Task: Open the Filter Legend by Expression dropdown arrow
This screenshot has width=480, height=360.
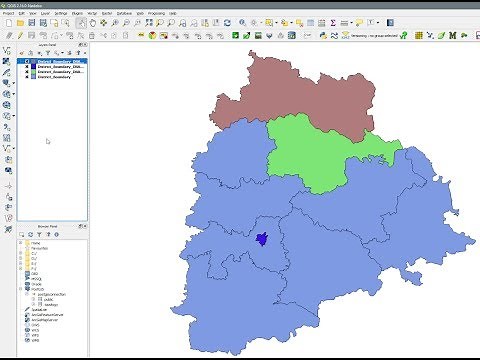Action: coord(62,53)
